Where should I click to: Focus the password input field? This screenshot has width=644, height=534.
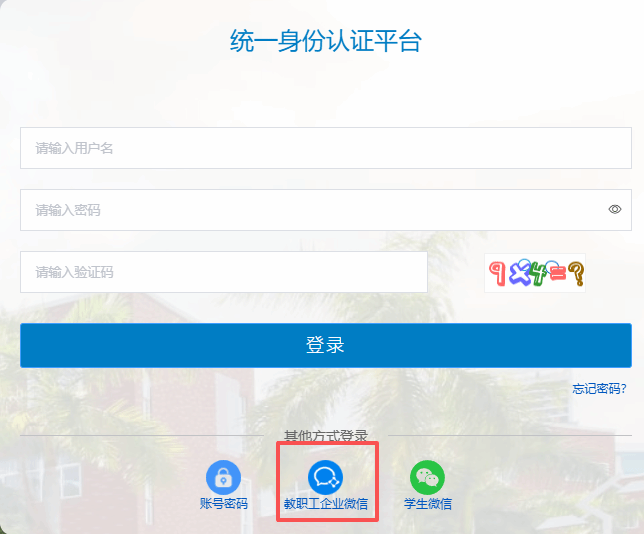tap(310, 210)
